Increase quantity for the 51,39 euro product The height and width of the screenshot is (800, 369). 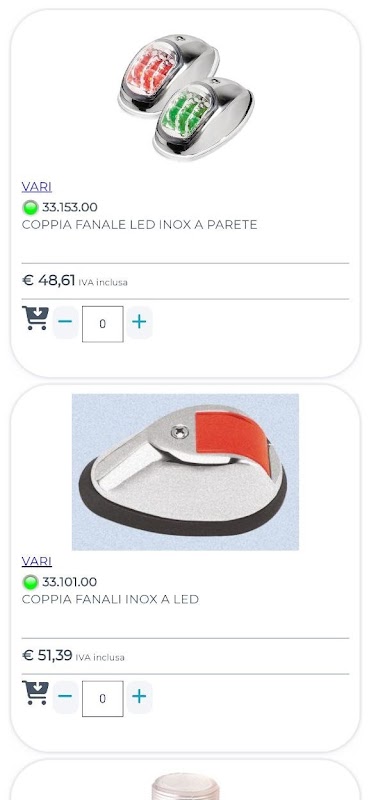139,697
